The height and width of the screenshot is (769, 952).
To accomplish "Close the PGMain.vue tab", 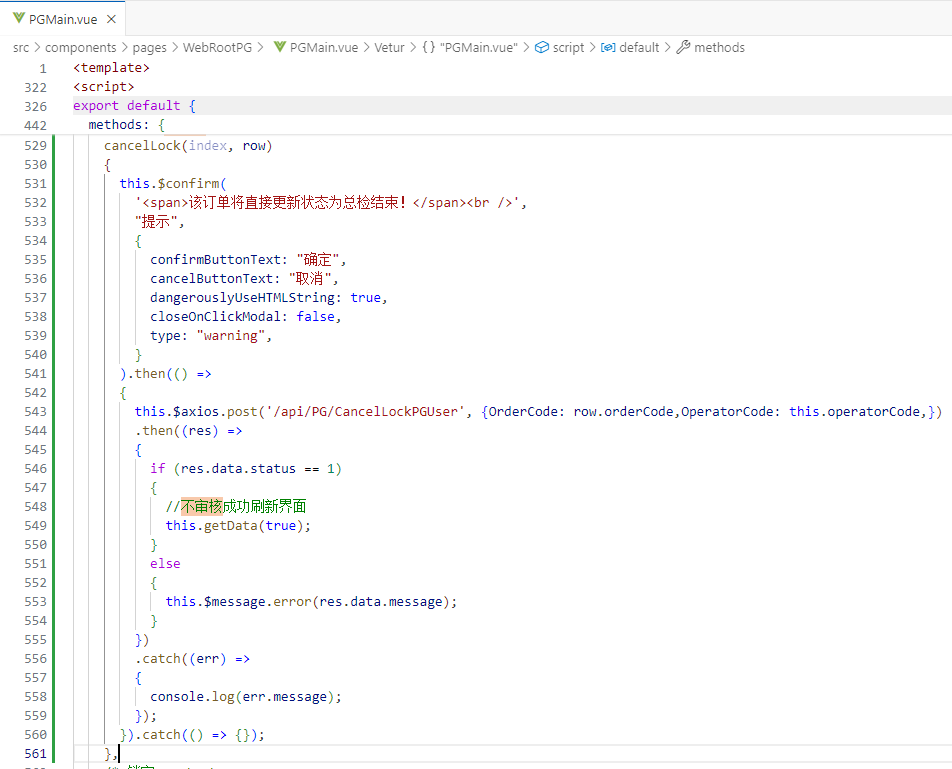I will click(111, 19).
